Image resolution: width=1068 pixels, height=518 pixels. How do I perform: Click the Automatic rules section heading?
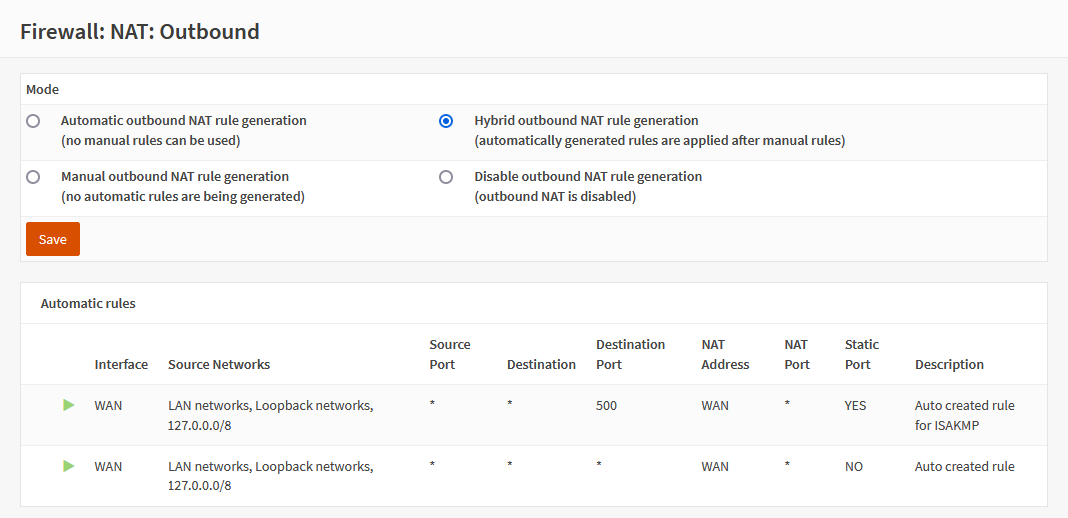88,303
